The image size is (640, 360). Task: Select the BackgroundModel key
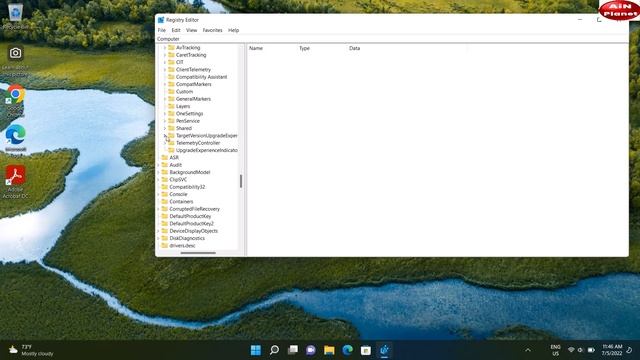pos(189,172)
